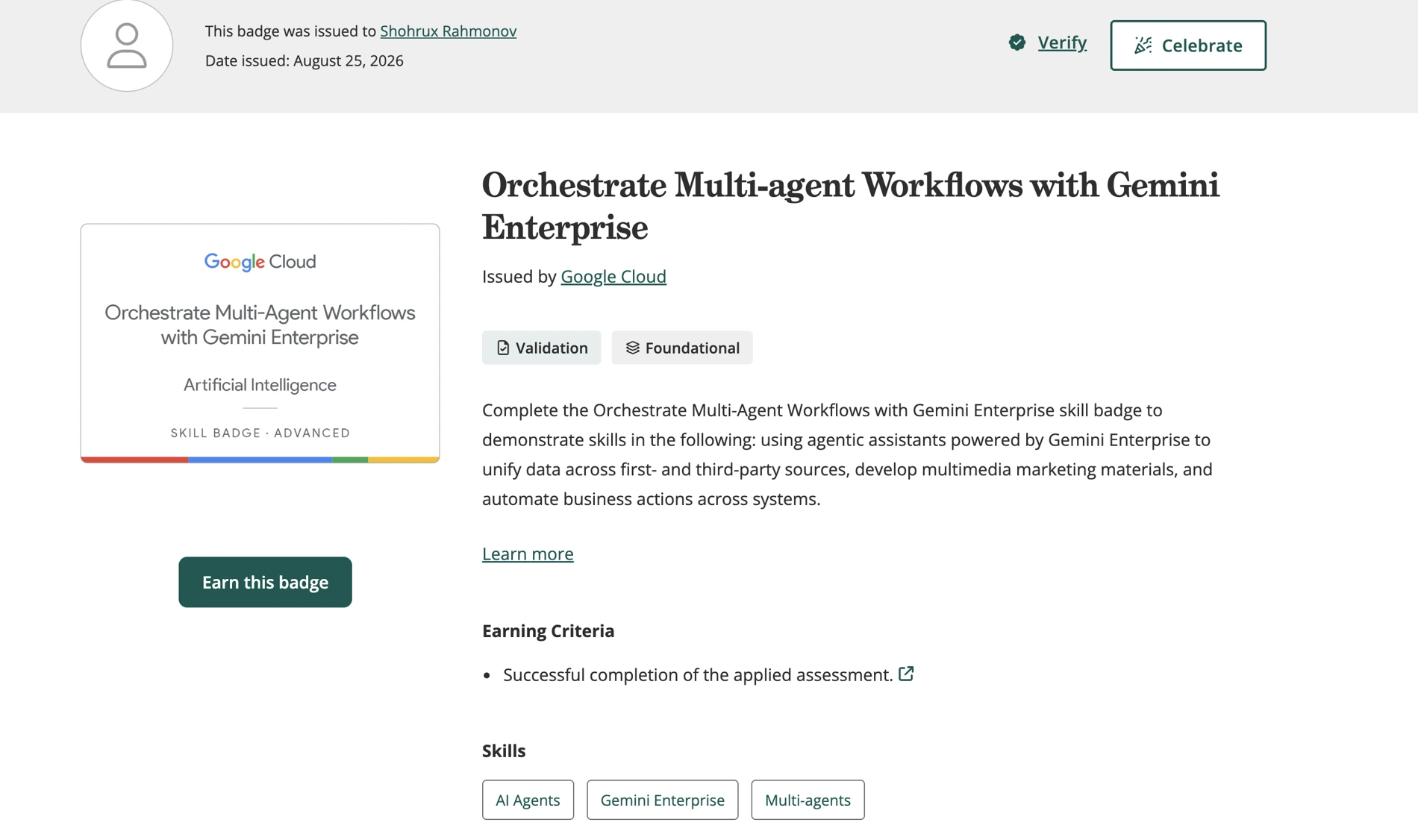Open the Google Cloud issuer link

point(613,276)
